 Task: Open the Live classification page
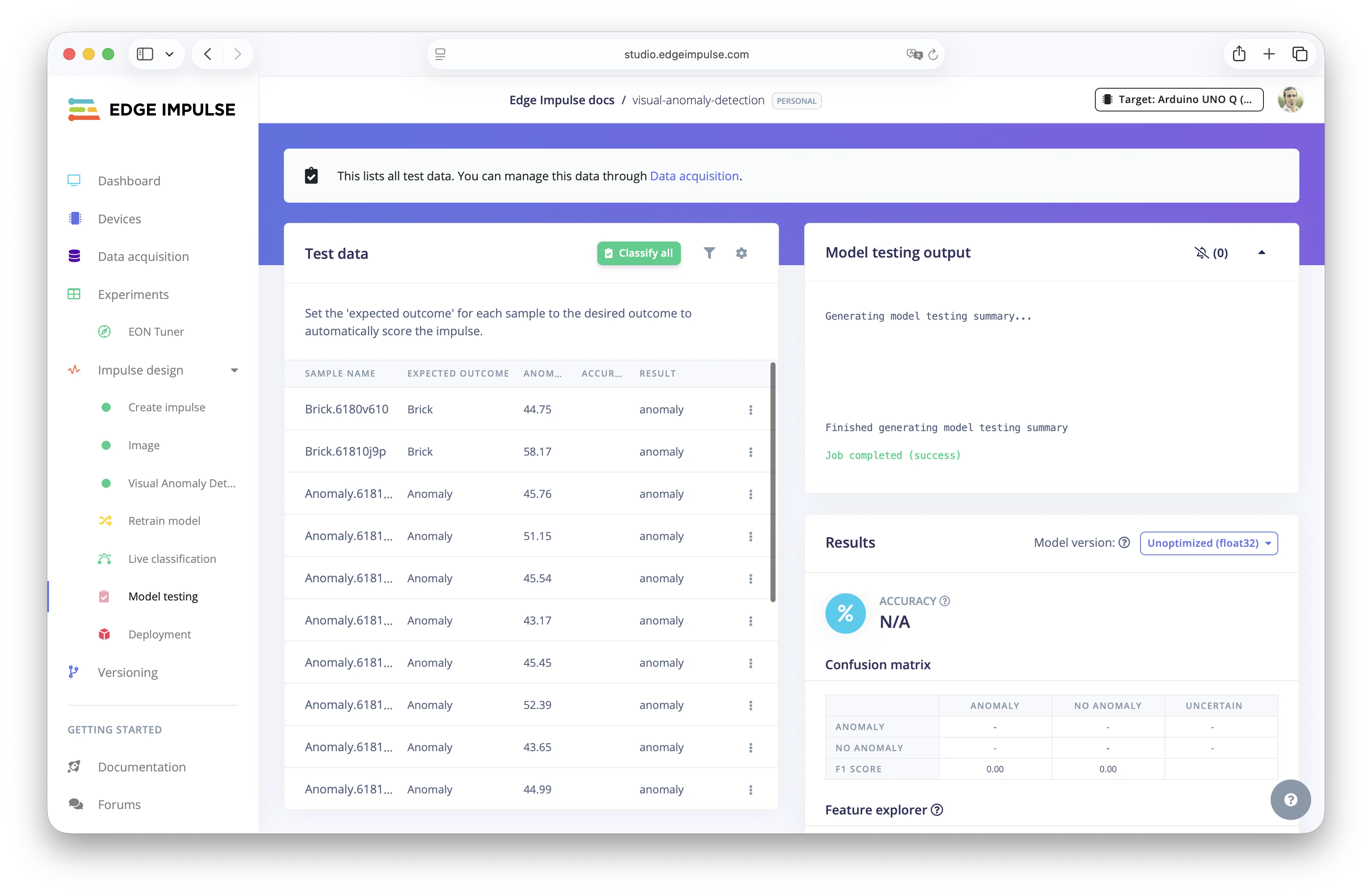[172, 558]
